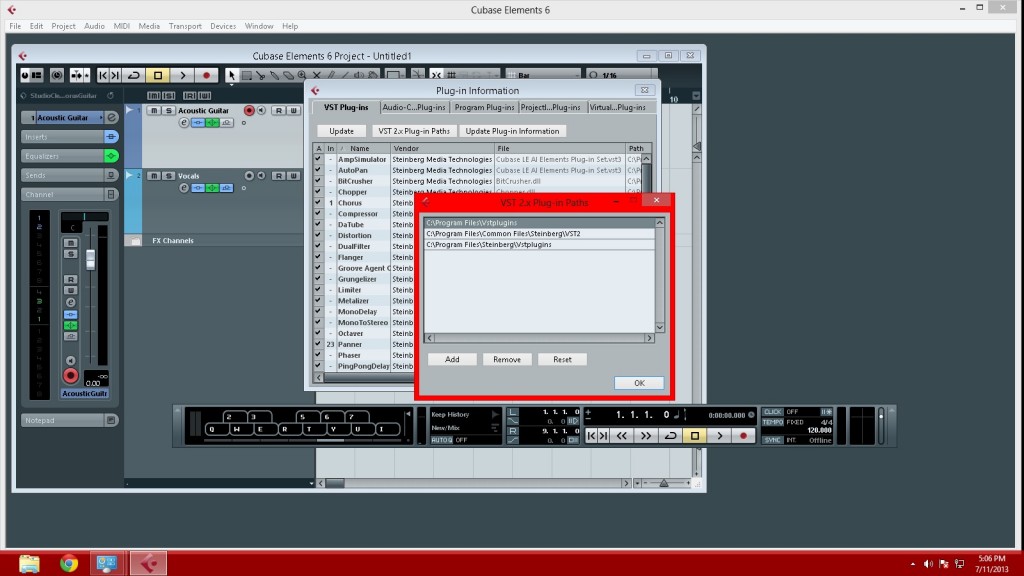Viewport: 1024px width, 576px height.
Task: Open Edit Channel Settings for Vocals track
Action: [184, 188]
